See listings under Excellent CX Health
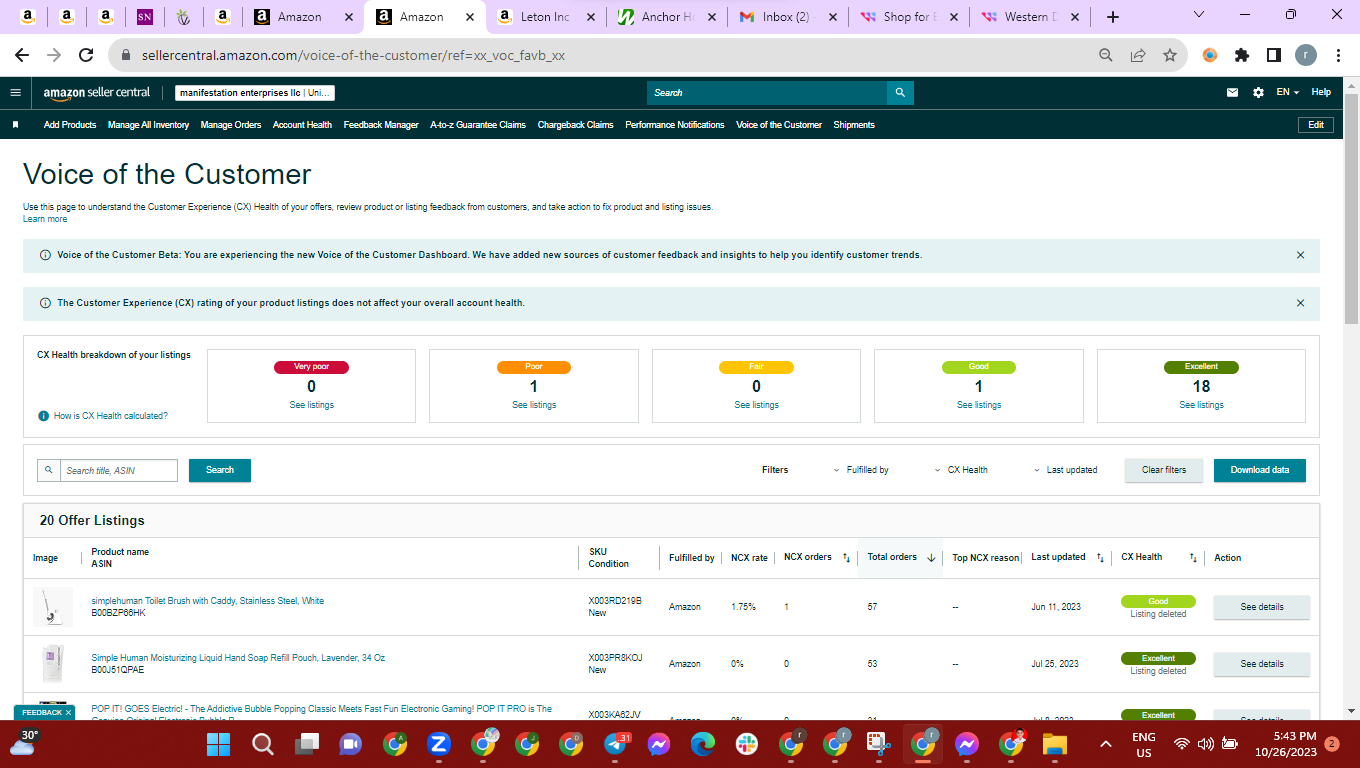The image size is (1360, 768). [x=1201, y=405]
